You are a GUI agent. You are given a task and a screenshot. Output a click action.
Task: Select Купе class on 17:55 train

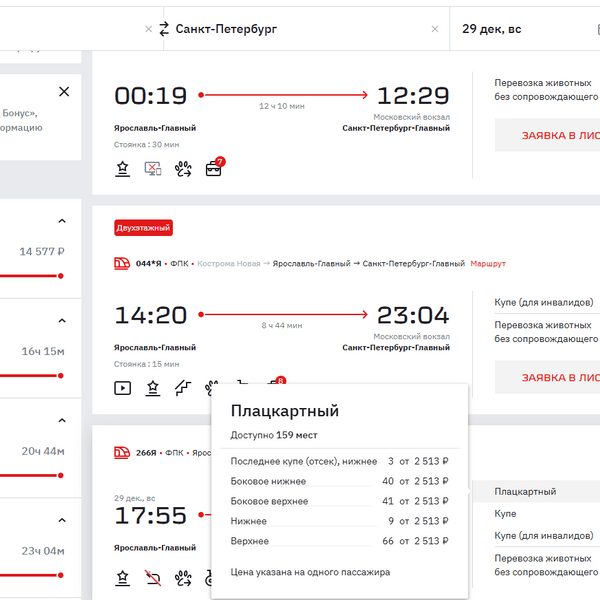(x=505, y=514)
